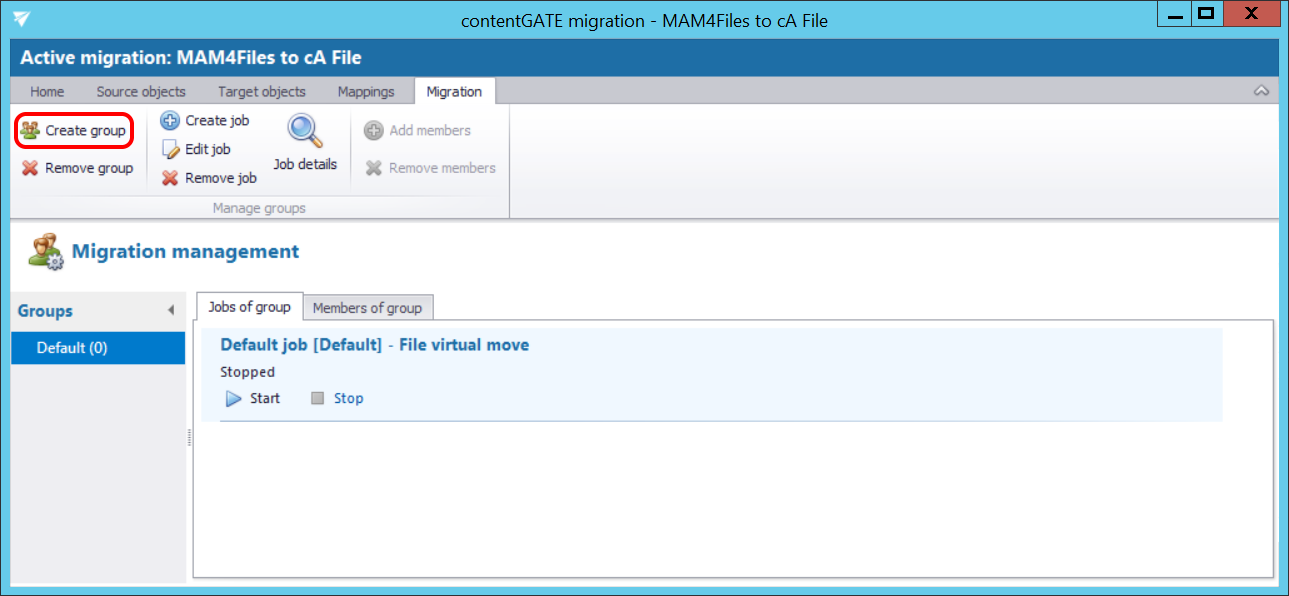Open Job details magnifier icon
This screenshot has height=596, width=1289.
pyautogui.click(x=304, y=132)
